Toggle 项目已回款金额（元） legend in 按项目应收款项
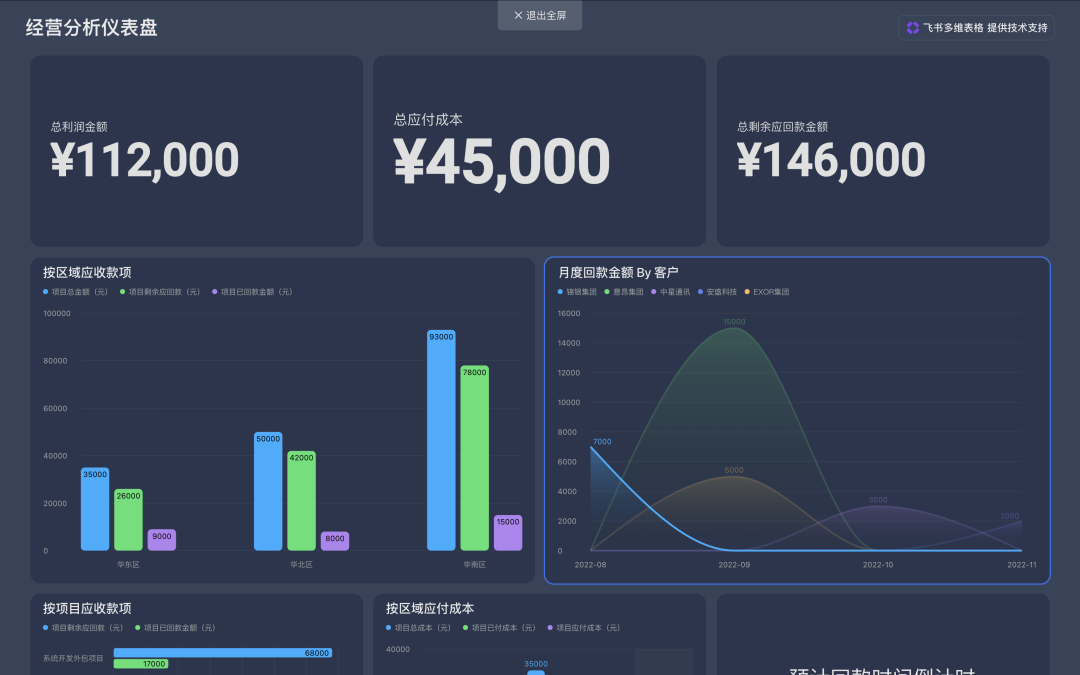The height and width of the screenshot is (675, 1080). [176, 628]
